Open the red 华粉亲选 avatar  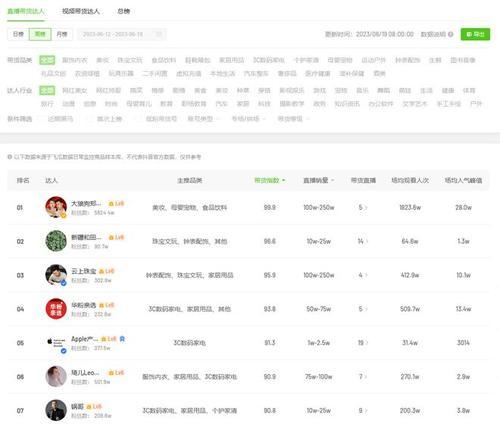coord(56,309)
